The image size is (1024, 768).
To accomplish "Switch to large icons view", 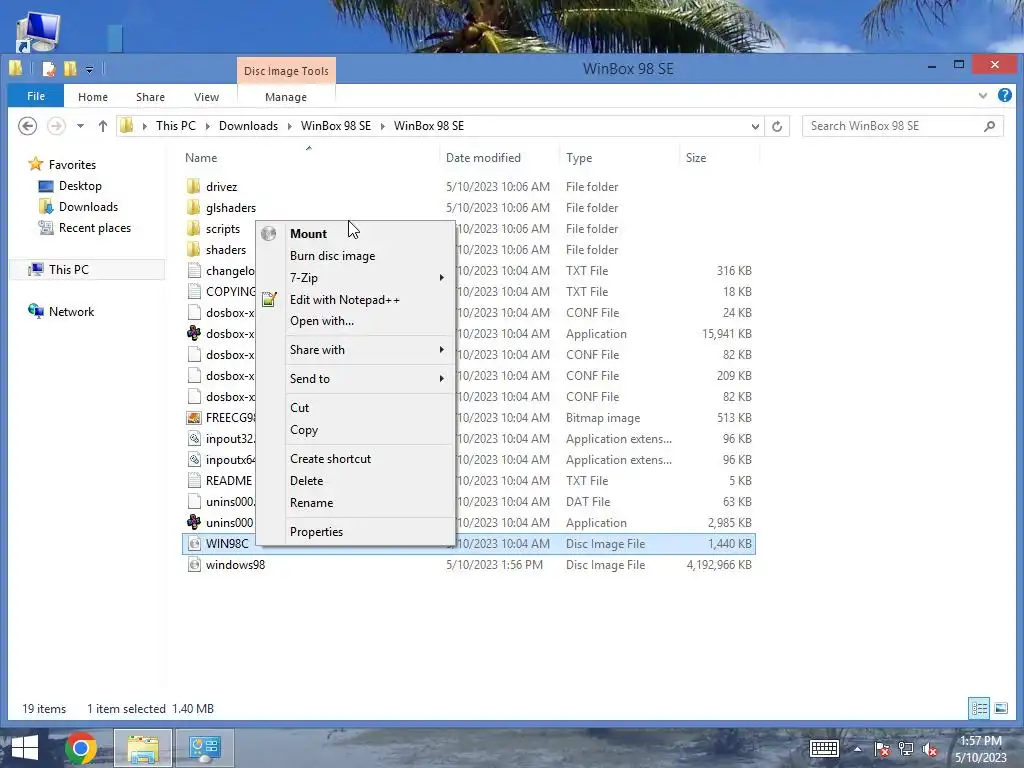I will (x=1000, y=708).
